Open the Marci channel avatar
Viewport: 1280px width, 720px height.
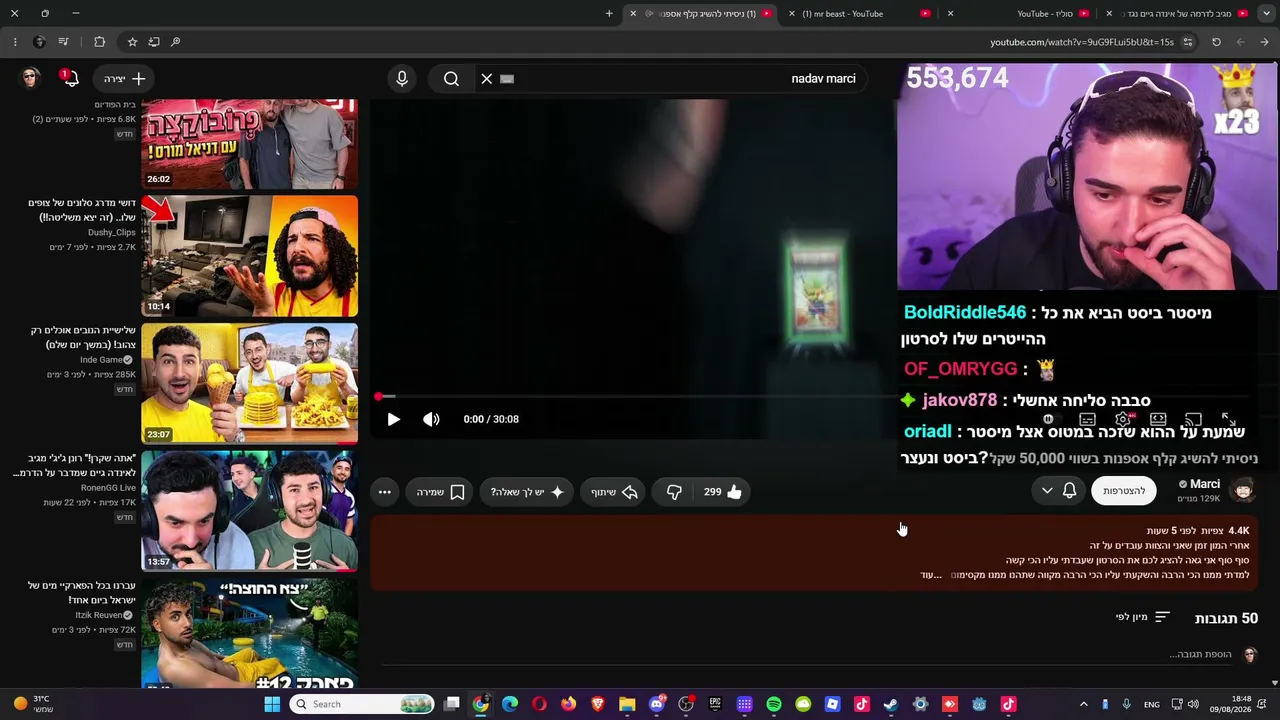coord(1243,490)
